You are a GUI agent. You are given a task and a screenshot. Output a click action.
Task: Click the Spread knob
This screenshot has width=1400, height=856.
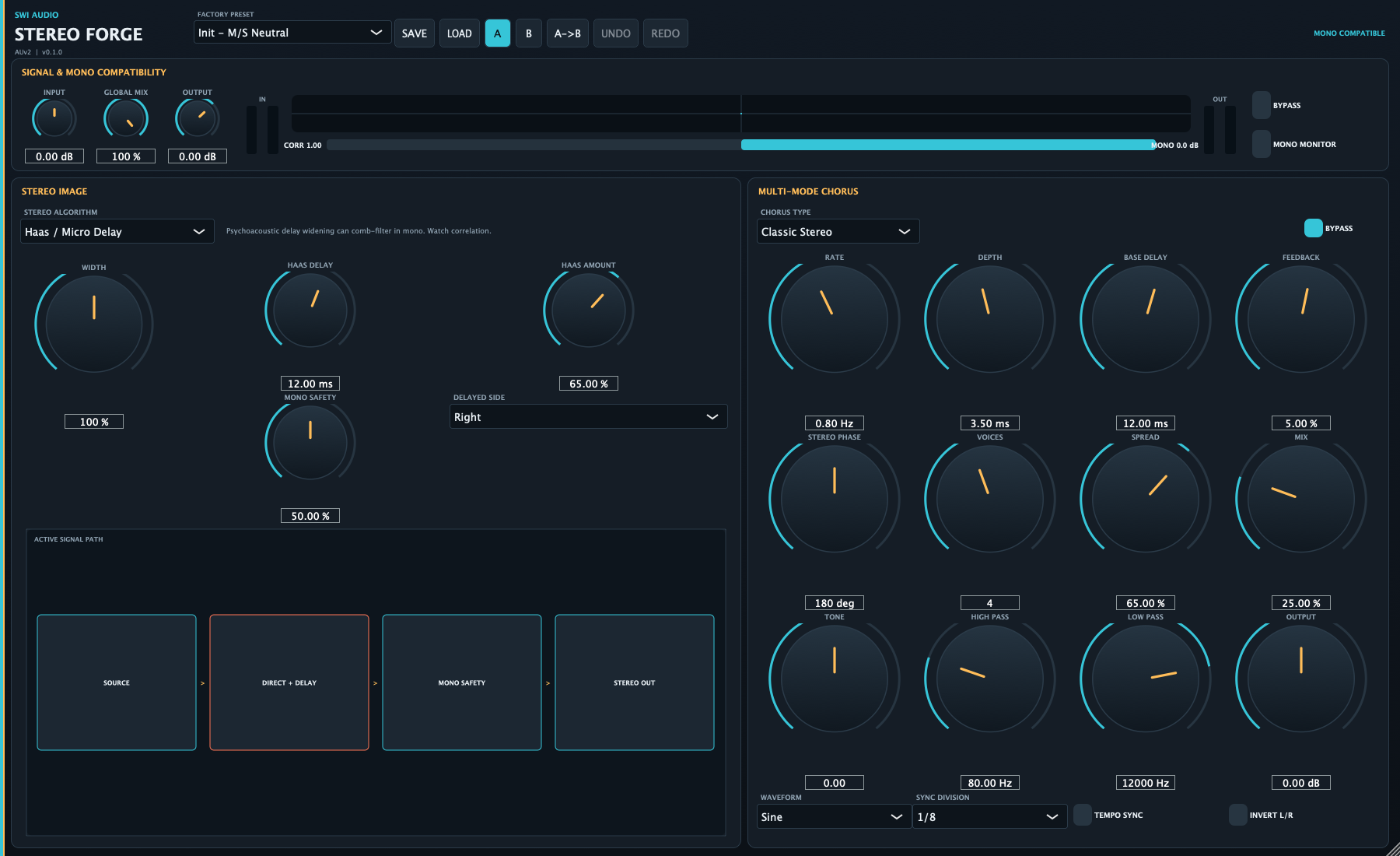(x=1146, y=499)
